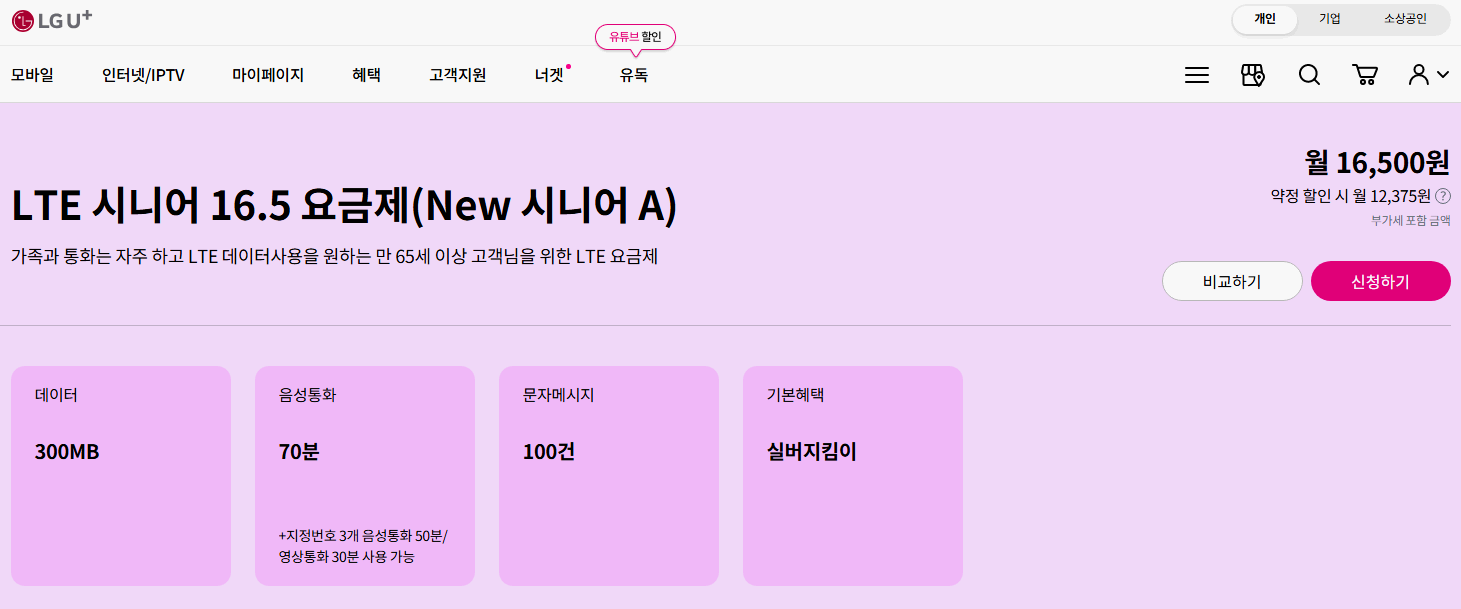Switch to 기업 mode
1461x609 pixels.
[1329, 19]
